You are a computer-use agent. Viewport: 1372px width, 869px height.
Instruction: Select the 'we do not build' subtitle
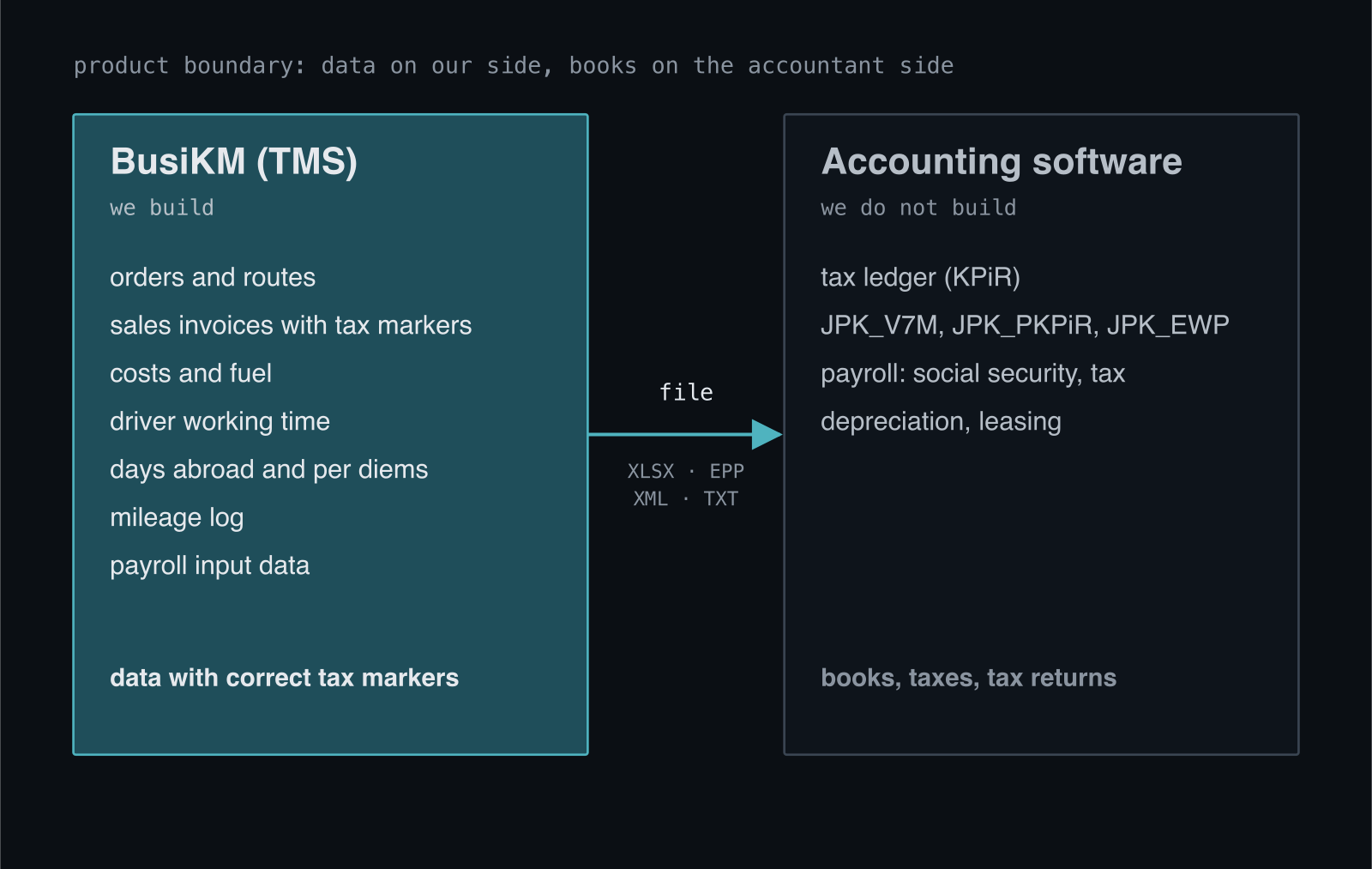click(x=918, y=208)
